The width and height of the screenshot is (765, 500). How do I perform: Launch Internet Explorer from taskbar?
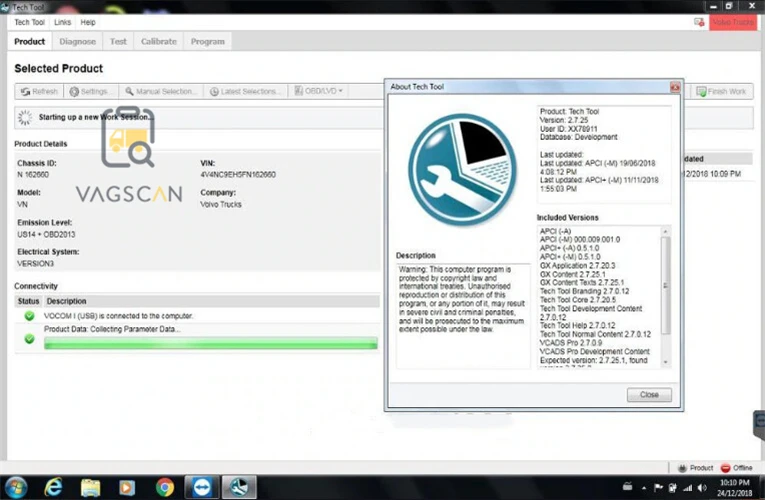pyautogui.click(x=53, y=487)
